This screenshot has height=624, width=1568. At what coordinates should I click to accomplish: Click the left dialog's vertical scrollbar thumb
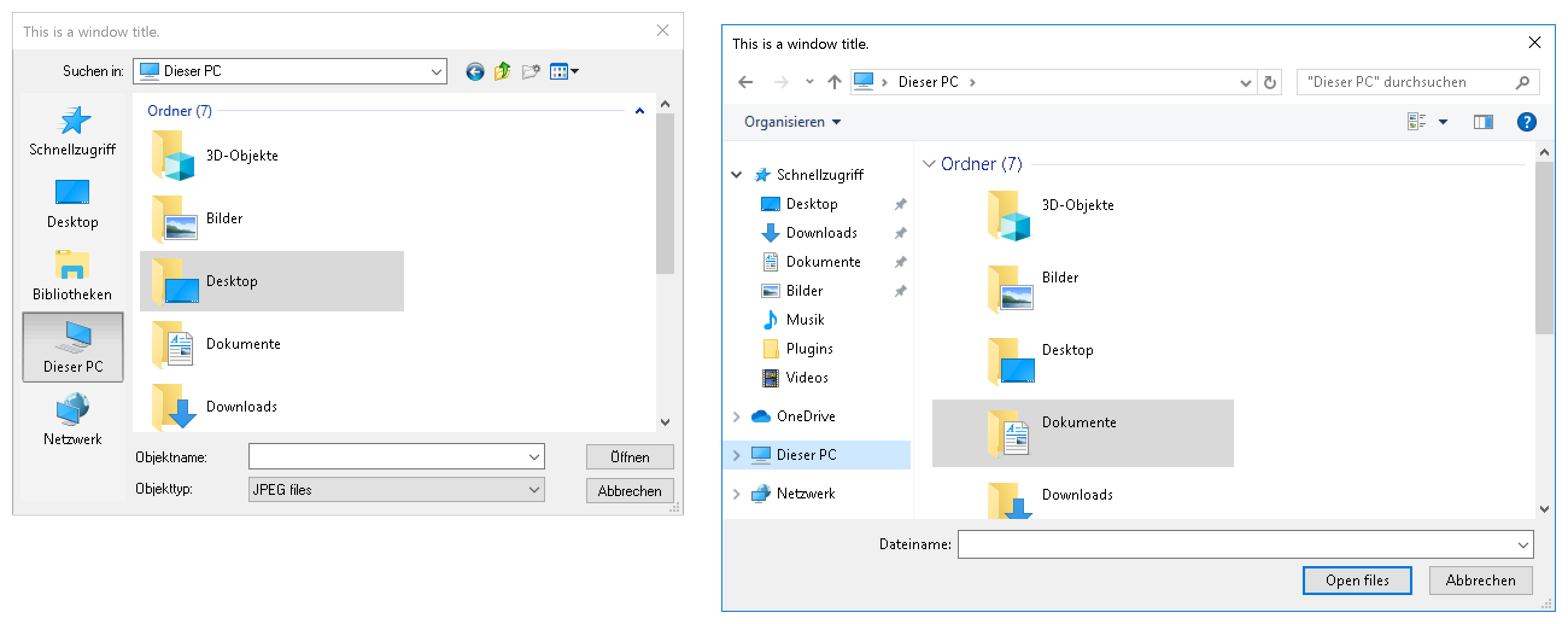coord(665,194)
